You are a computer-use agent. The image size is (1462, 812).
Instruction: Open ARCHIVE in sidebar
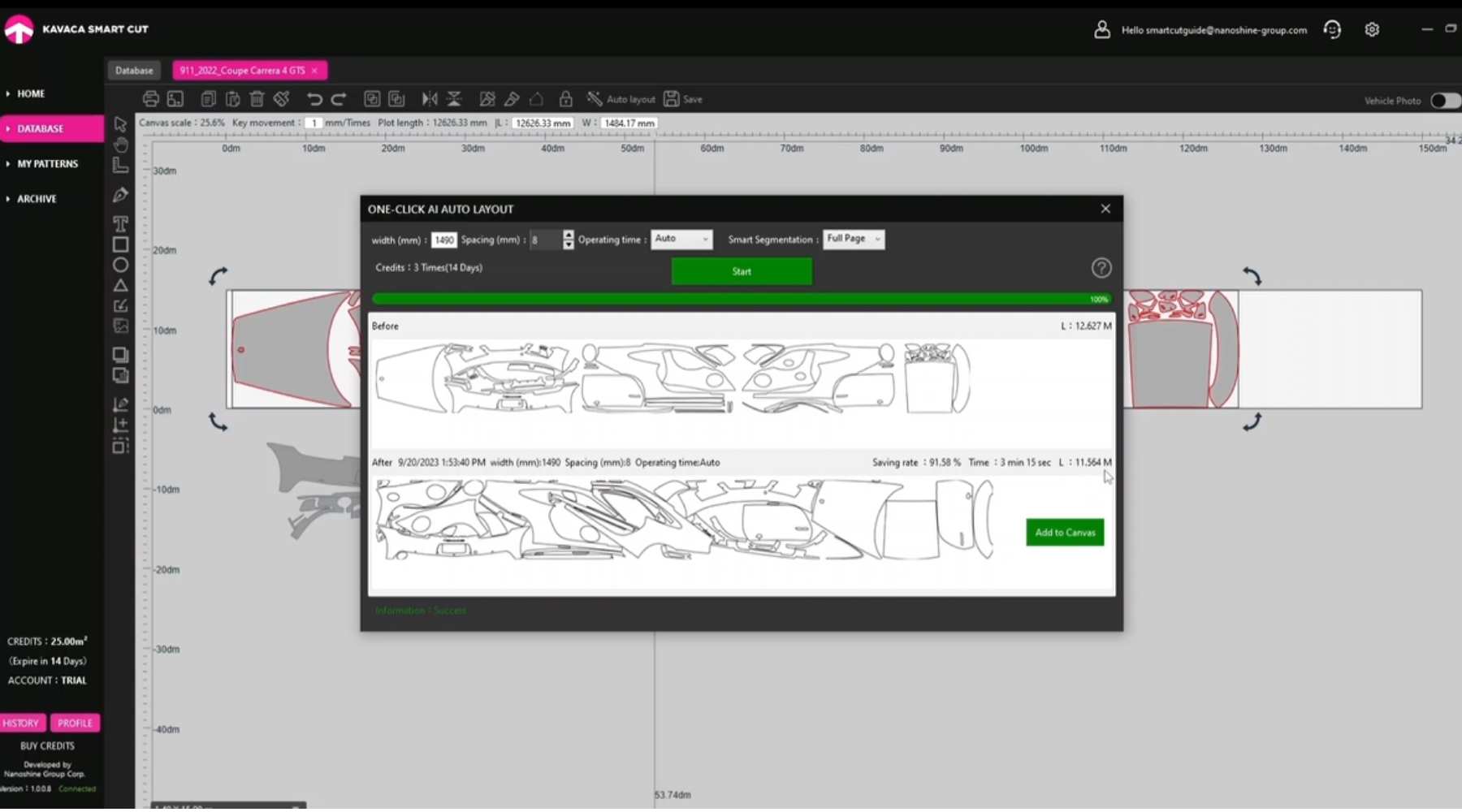pos(37,198)
